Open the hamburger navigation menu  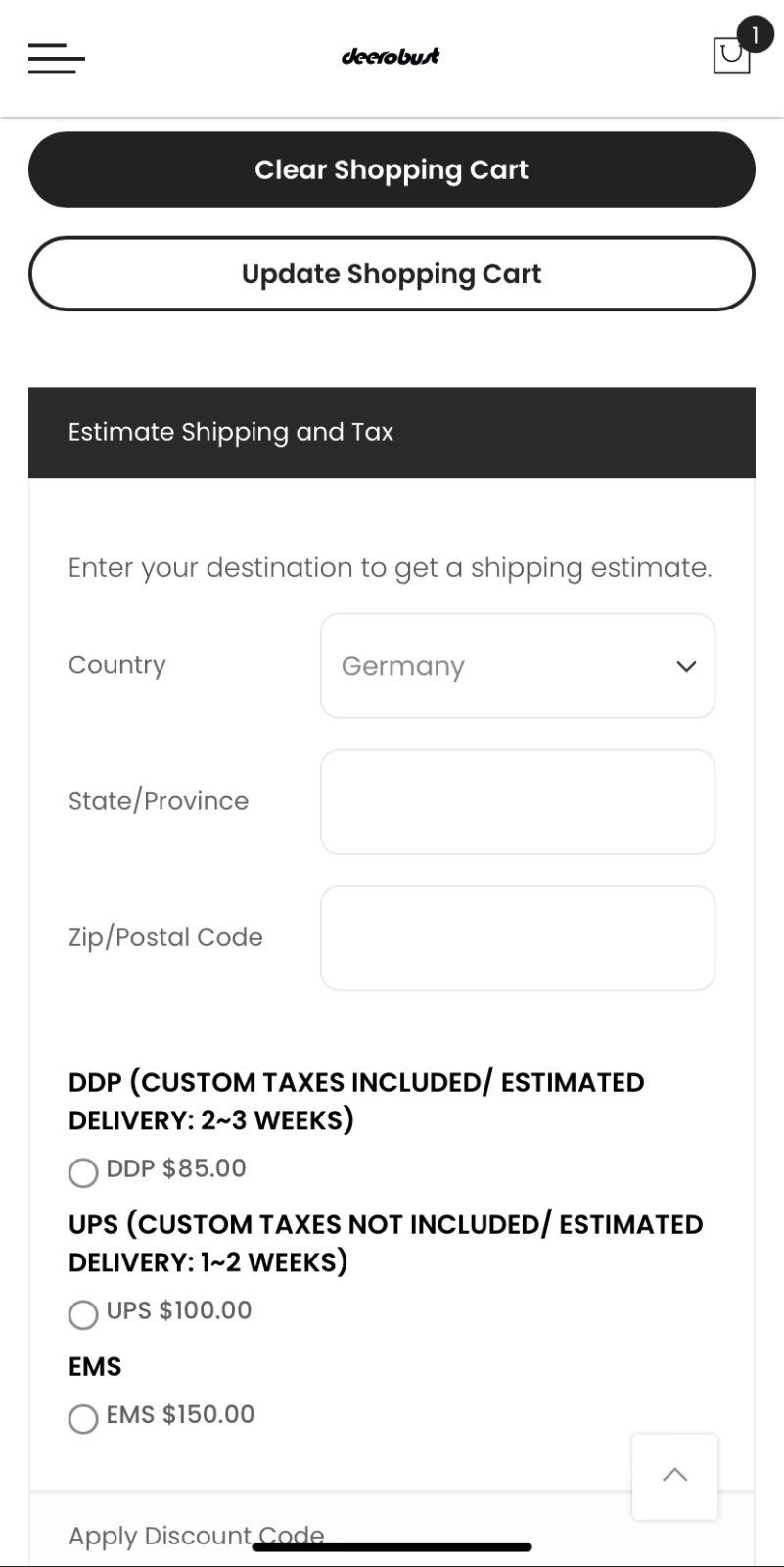pyautogui.click(x=57, y=58)
